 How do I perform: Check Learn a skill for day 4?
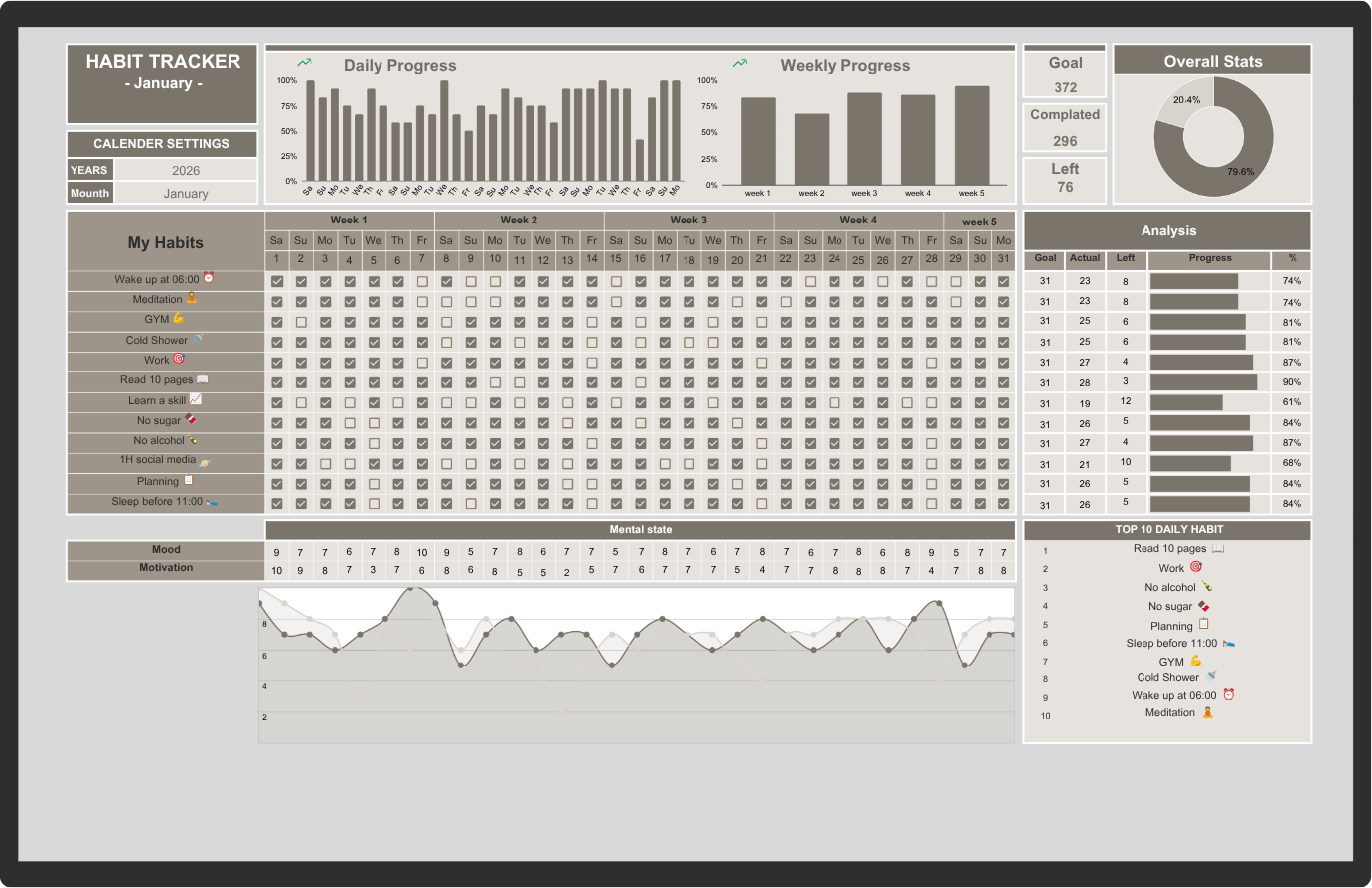pos(350,403)
